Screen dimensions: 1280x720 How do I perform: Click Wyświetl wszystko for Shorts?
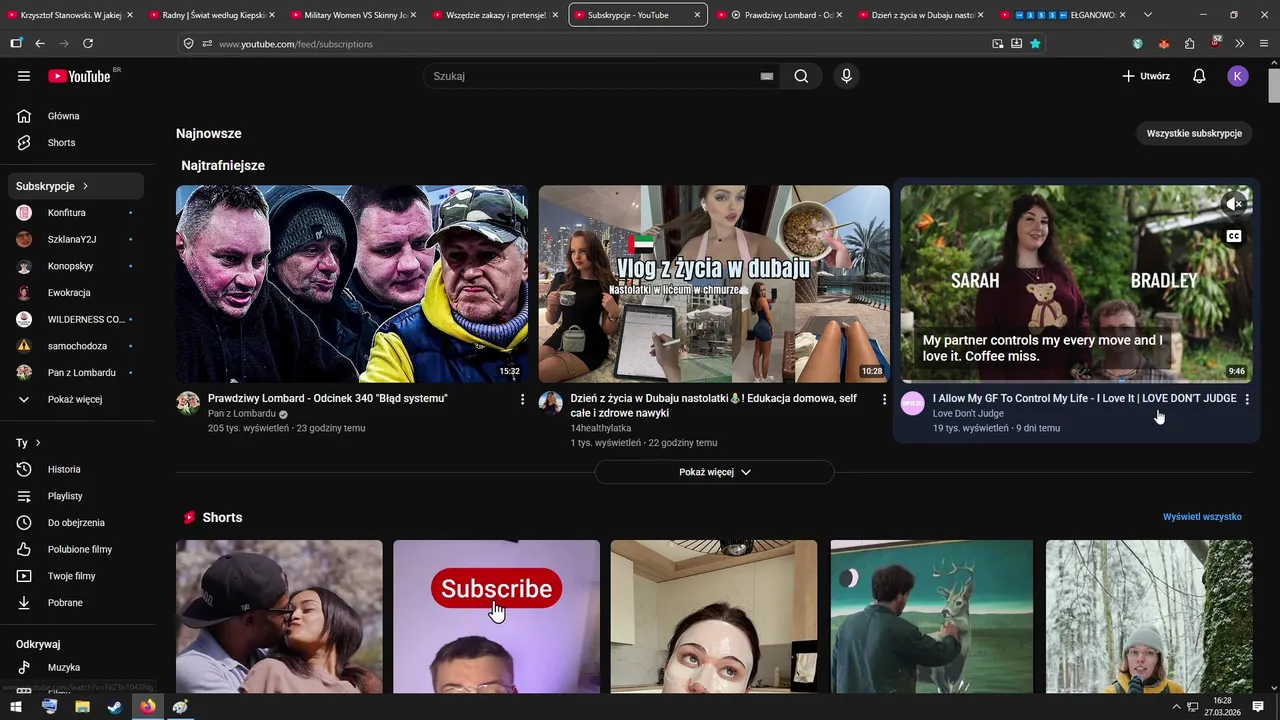tap(1202, 517)
